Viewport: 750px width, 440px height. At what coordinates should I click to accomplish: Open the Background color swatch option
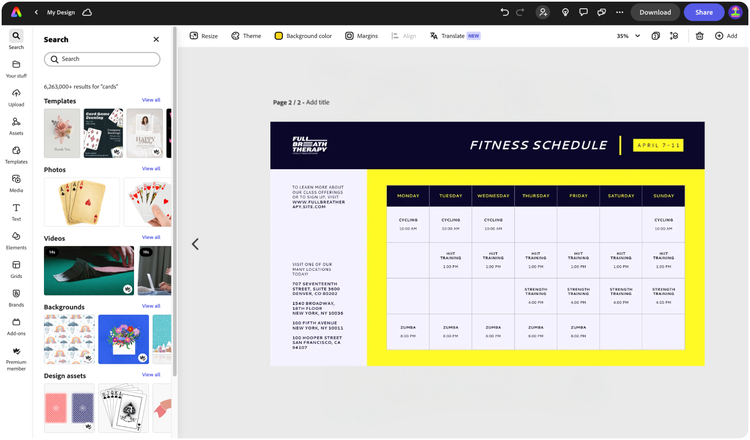[x=303, y=36]
